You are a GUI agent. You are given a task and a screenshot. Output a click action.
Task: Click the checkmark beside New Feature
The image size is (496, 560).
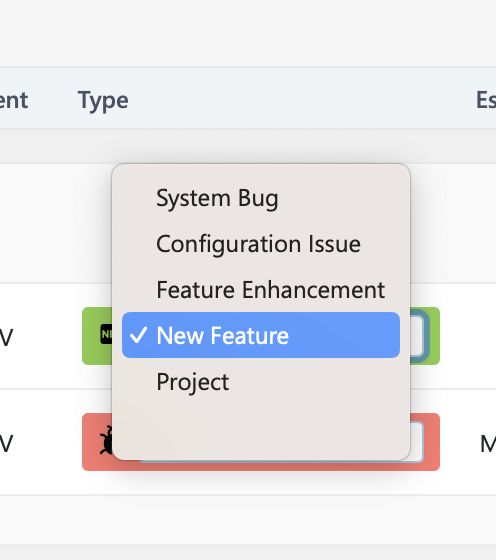pos(138,335)
